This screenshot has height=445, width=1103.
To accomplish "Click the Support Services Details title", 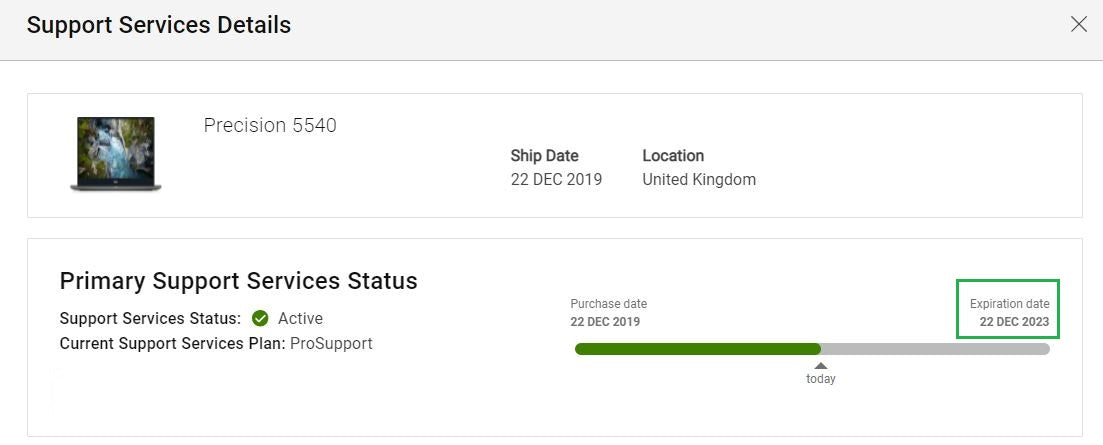I will coord(159,25).
